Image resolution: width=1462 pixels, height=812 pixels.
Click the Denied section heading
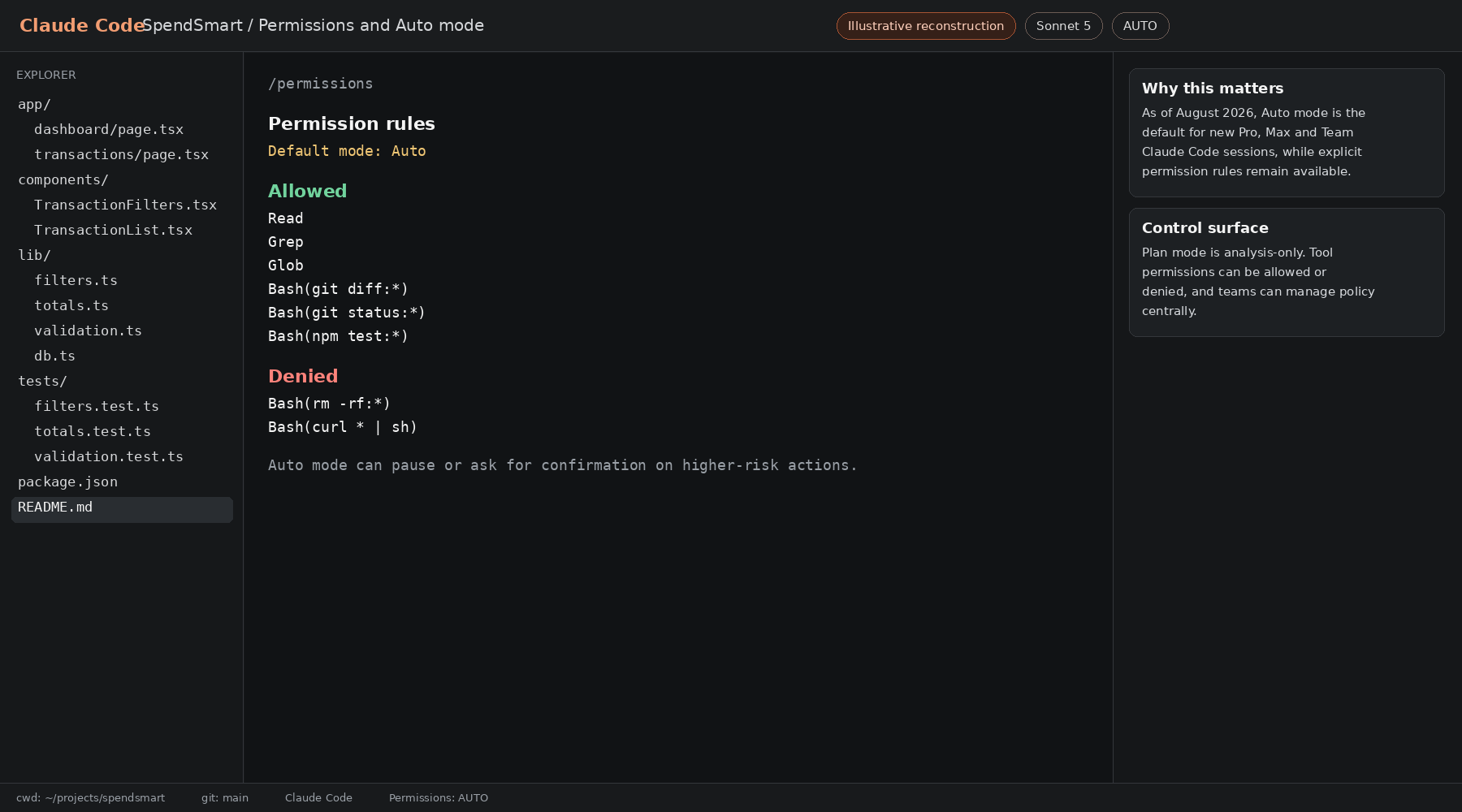(303, 376)
